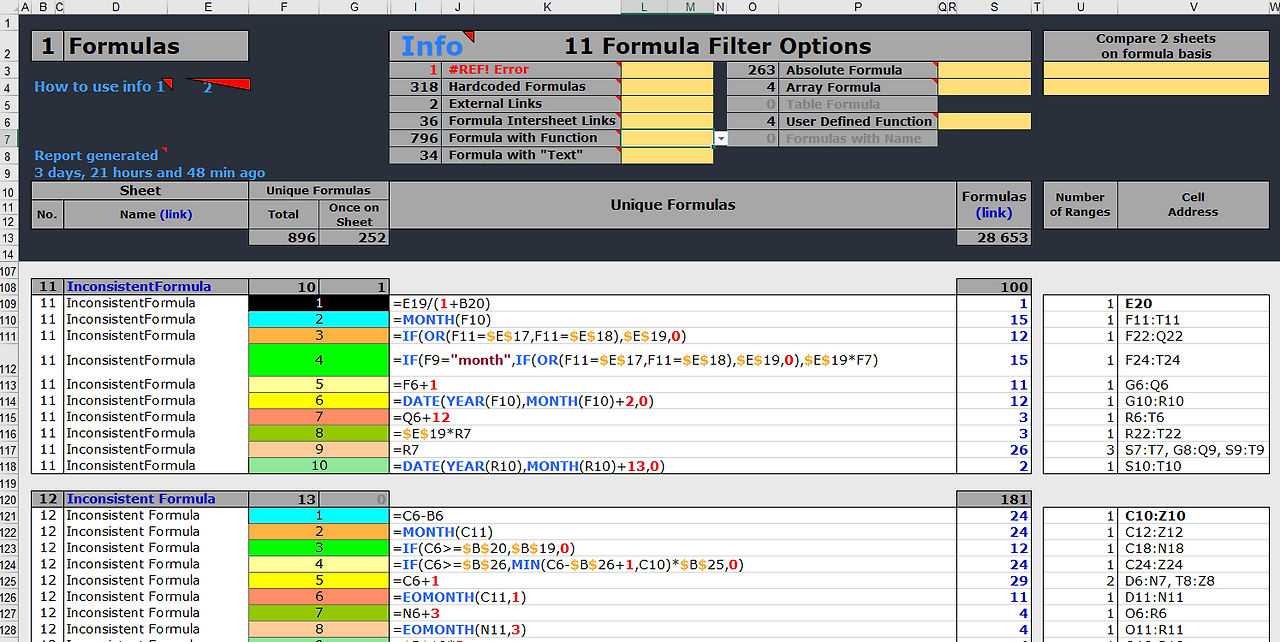The width and height of the screenshot is (1280, 642).
Task: Open the dropdown arrow beside Formula with Function
Action: [x=720, y=139]
